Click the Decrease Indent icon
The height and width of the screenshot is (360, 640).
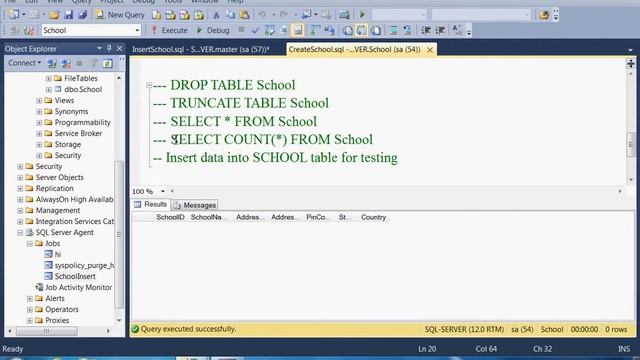426,31
